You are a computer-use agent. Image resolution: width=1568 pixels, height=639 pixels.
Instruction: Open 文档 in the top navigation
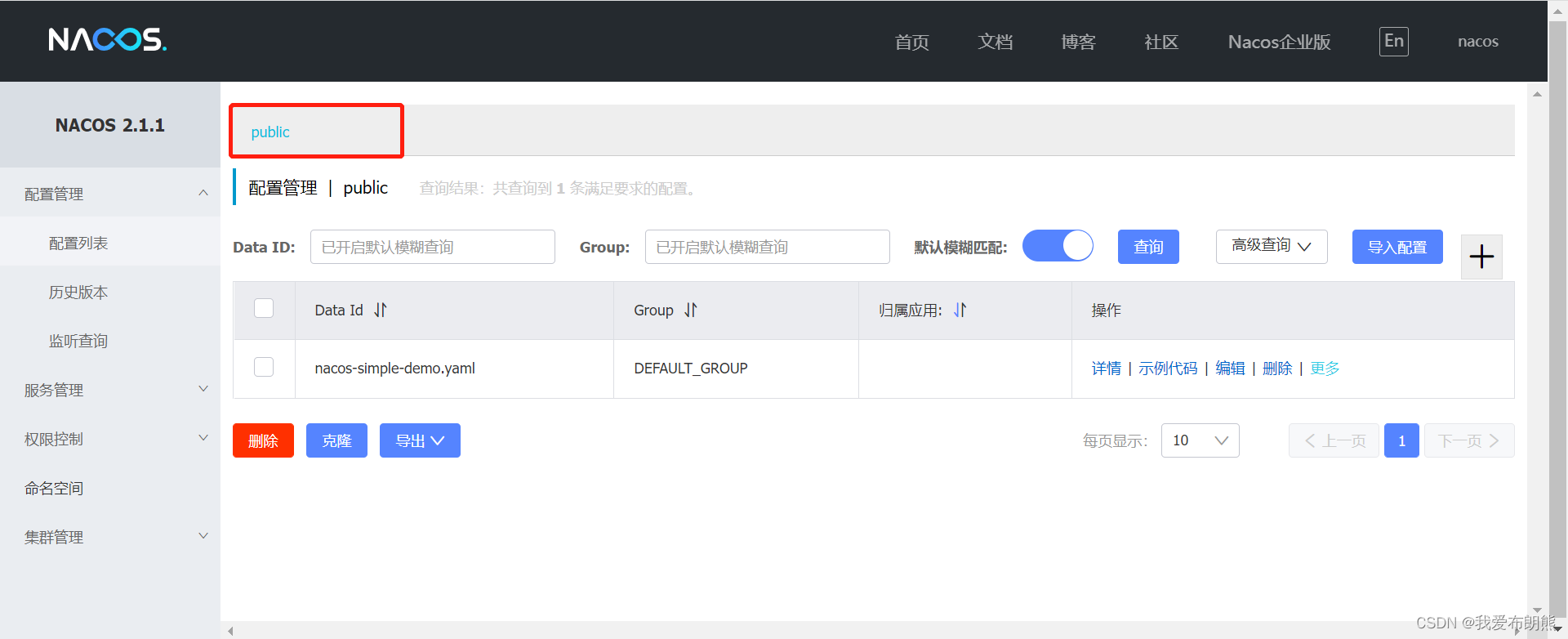(996, 42)
